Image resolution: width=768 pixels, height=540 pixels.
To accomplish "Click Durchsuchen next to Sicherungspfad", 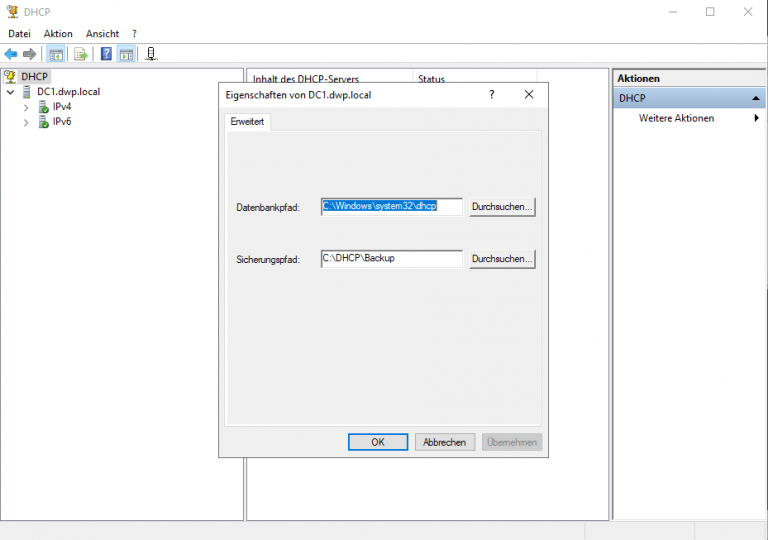I will click(502, 259).
